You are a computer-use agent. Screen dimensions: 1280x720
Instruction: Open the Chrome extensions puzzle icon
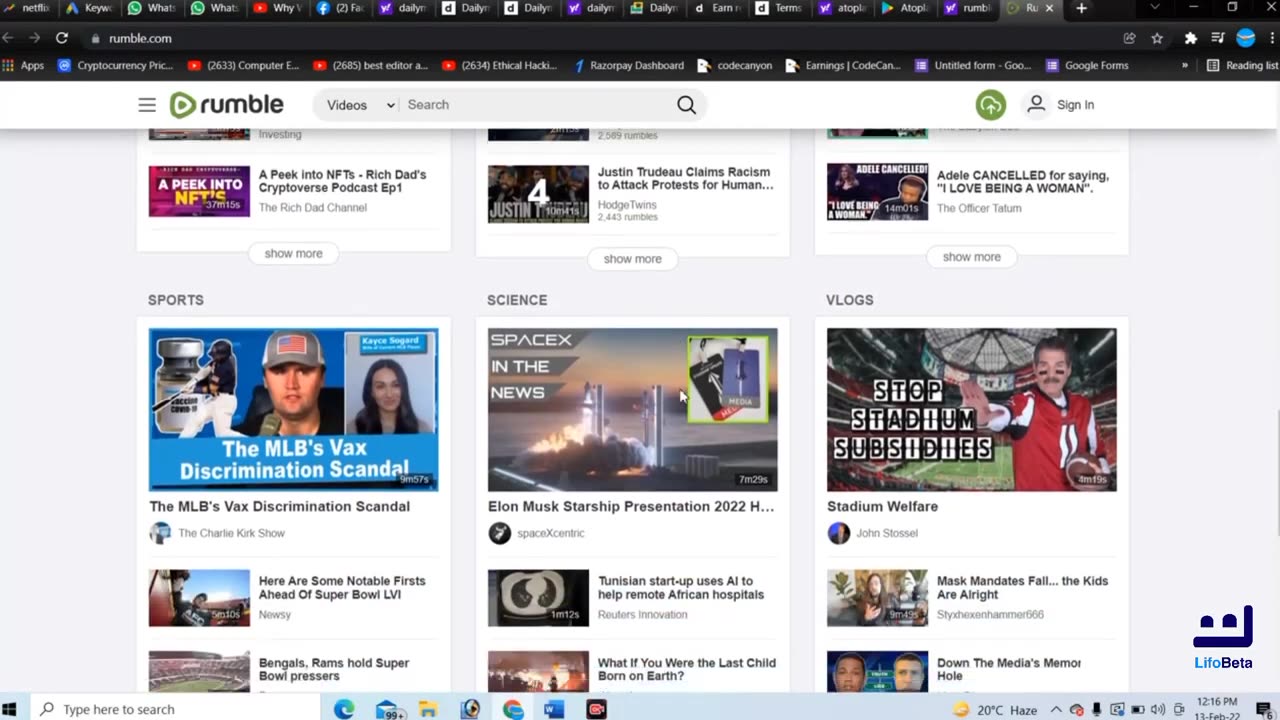click(1190, 38)
